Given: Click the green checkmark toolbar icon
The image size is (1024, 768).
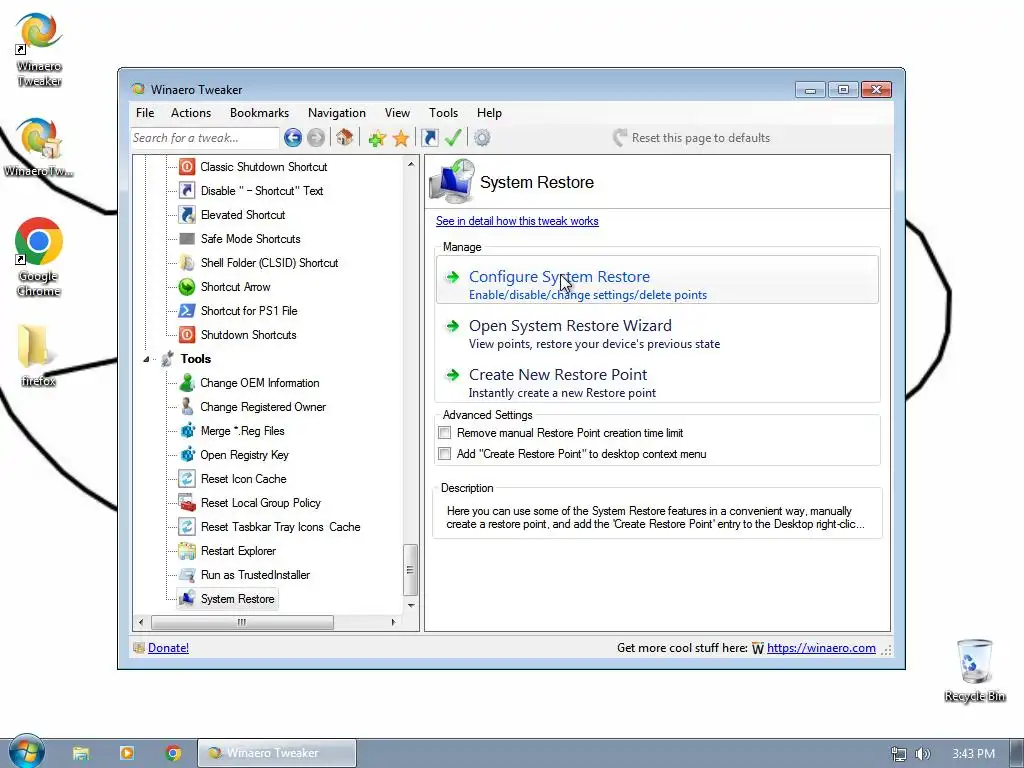Looking at the screenshot, I should [x=453, y=138].
